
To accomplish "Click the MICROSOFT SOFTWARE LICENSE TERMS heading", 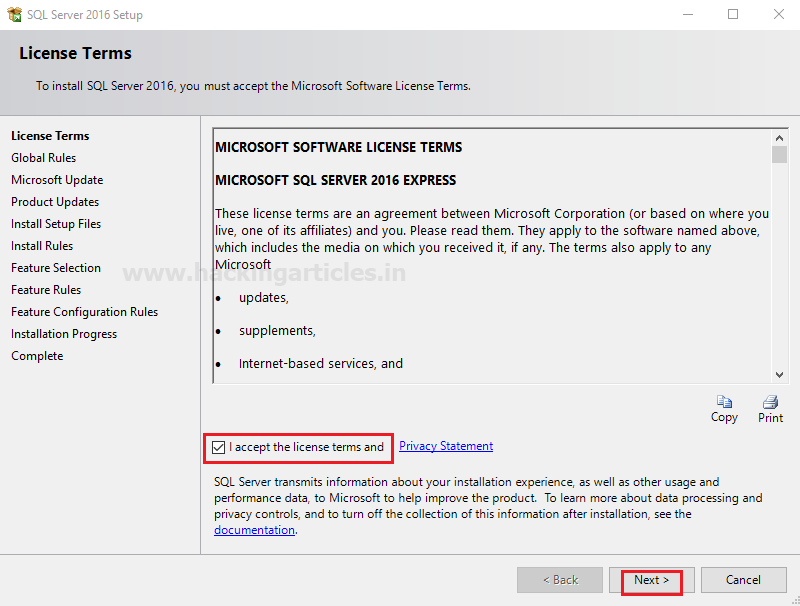I will pyautogui.click(x=338, y=147).
